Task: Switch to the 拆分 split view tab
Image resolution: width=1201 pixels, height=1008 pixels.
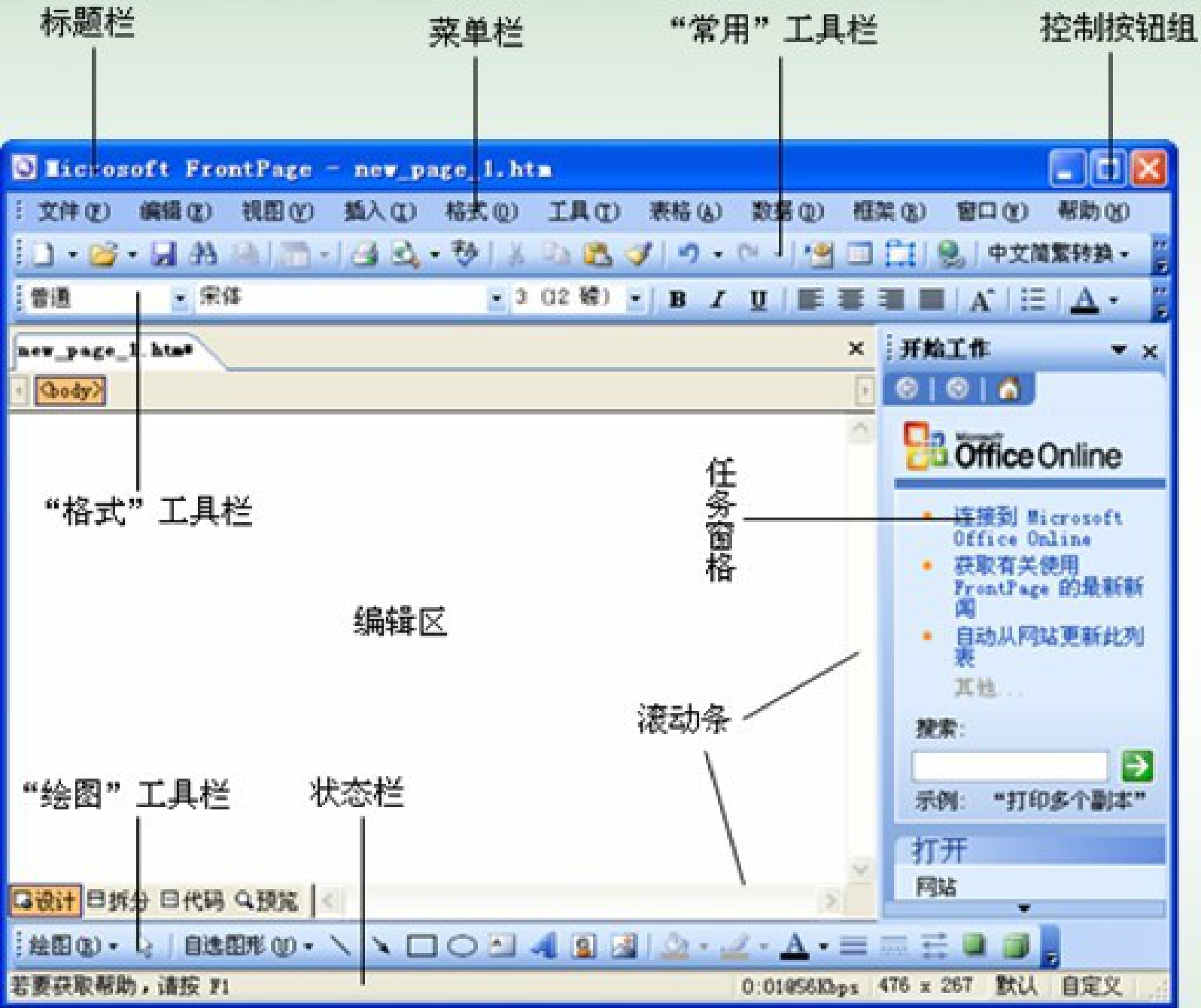Action: pyautogui.click(x=118, y=900)
